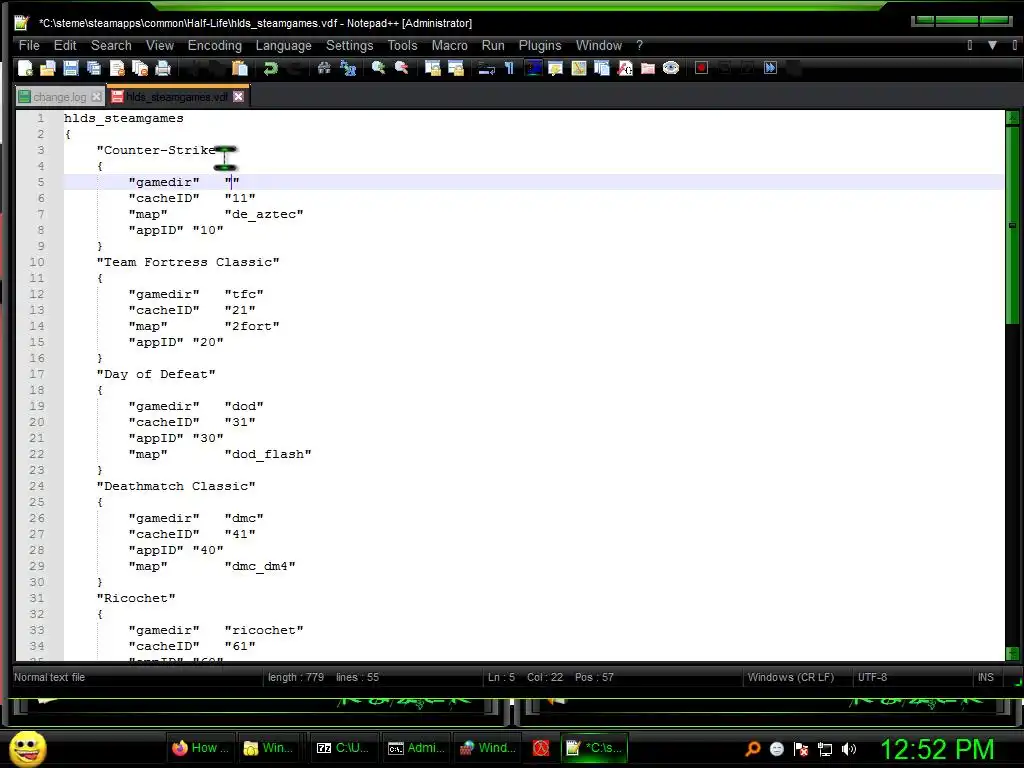Image resolution: width=1024 pixels, height=768 pixels.
Task: Zoom in with the magnifier plus icon
Action: point(378,68)
